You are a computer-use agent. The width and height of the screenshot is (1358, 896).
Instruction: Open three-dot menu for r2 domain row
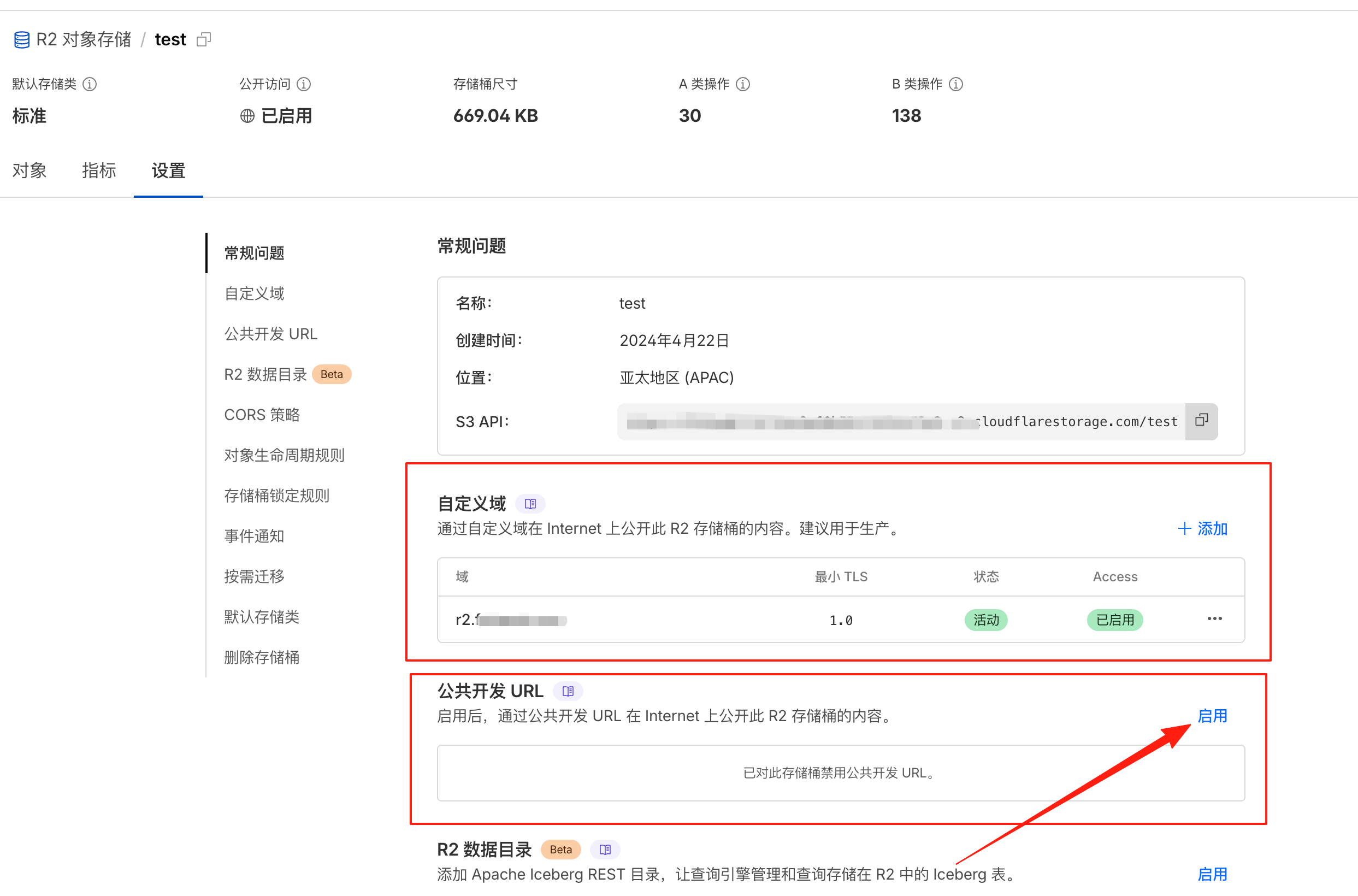(1214, 619)
